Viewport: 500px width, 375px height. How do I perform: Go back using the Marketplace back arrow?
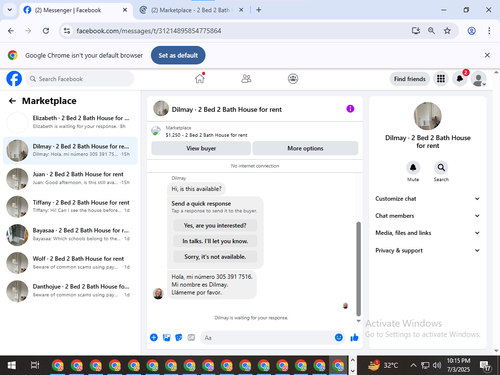[12, 101]
